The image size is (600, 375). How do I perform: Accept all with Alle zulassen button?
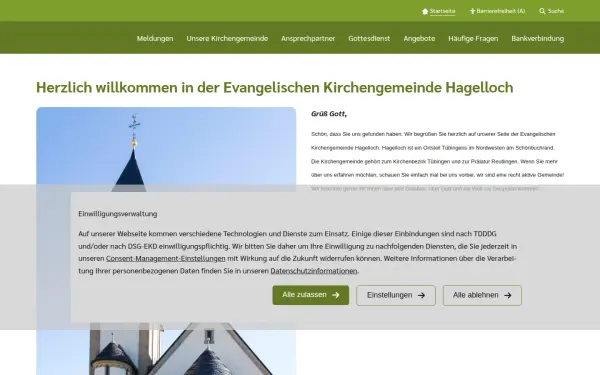click(311, 295)
